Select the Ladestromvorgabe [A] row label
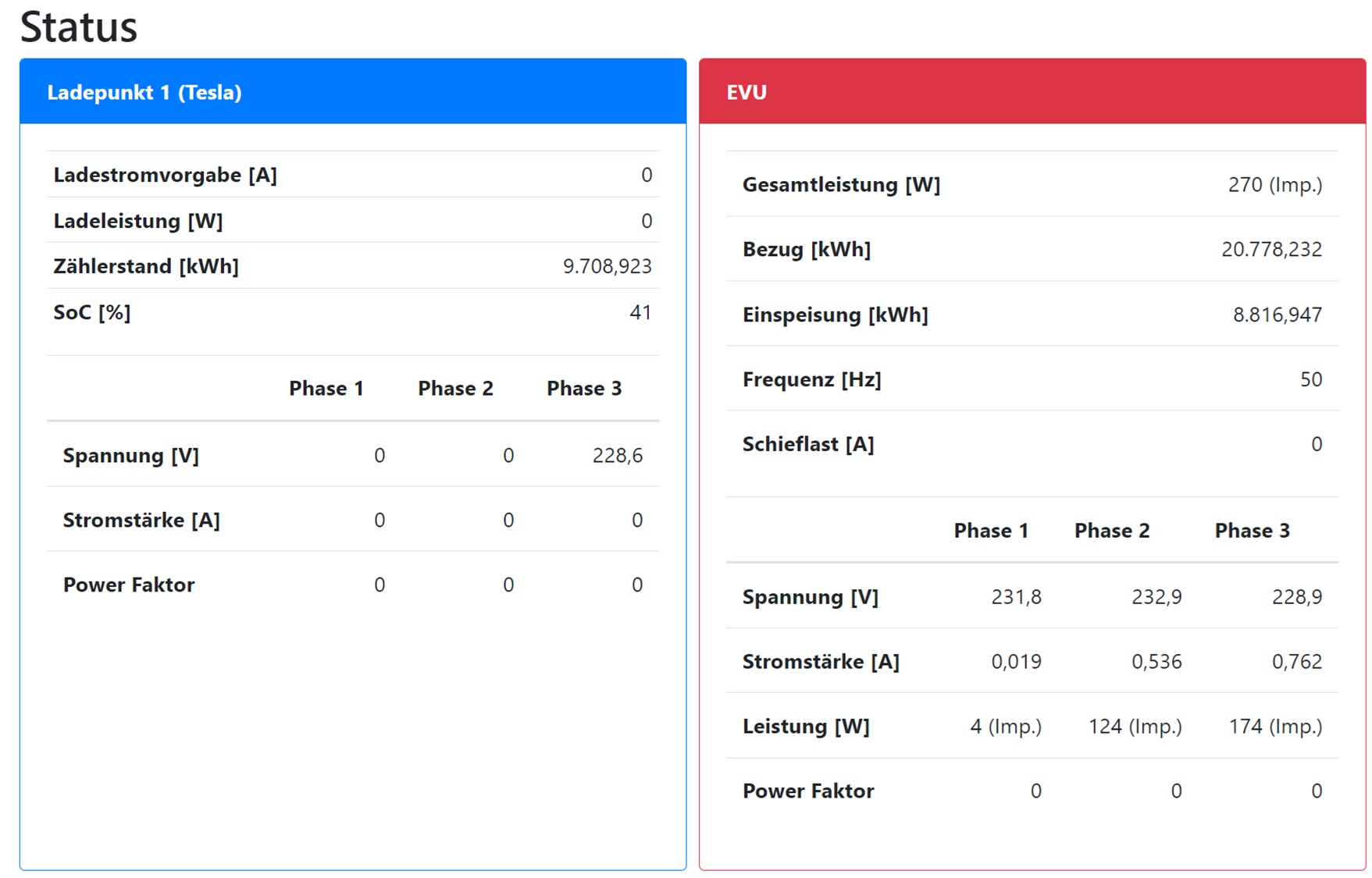1372x878 pixels. pyautogui.click(x=165, y=175)
